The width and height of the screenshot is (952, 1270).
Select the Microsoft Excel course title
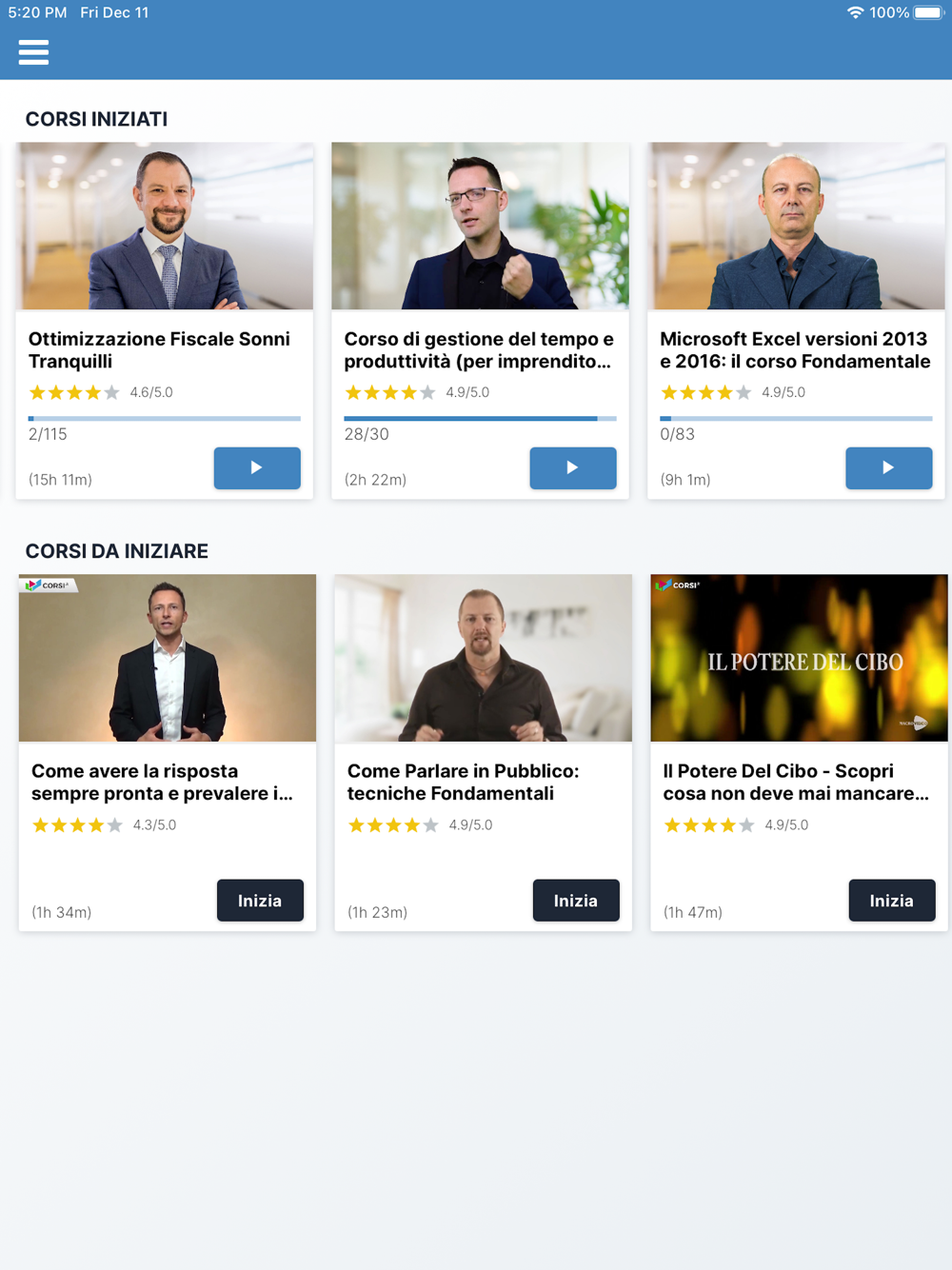pos(796,350)
